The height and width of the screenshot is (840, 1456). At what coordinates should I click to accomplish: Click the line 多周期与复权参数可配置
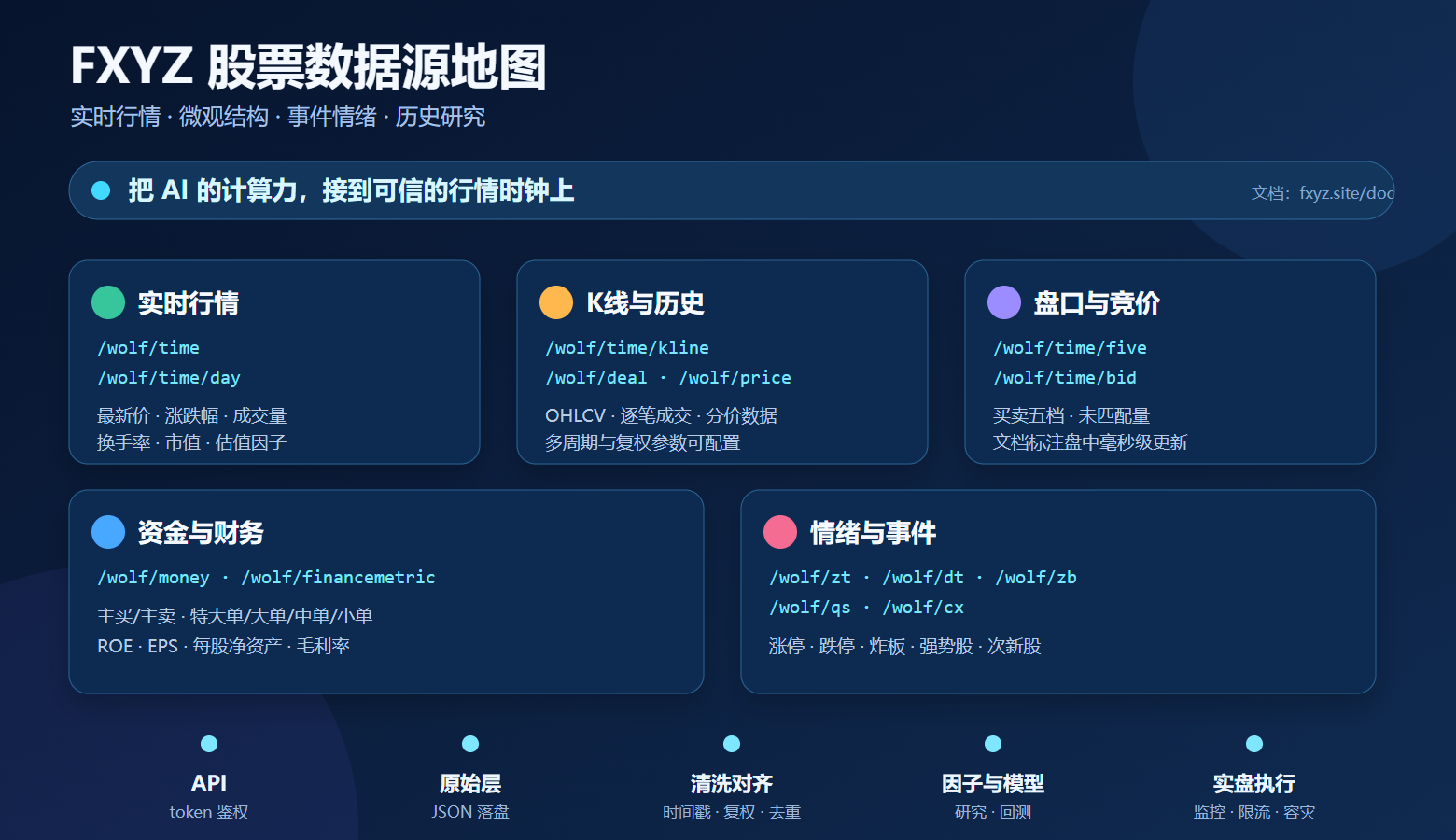642,442
